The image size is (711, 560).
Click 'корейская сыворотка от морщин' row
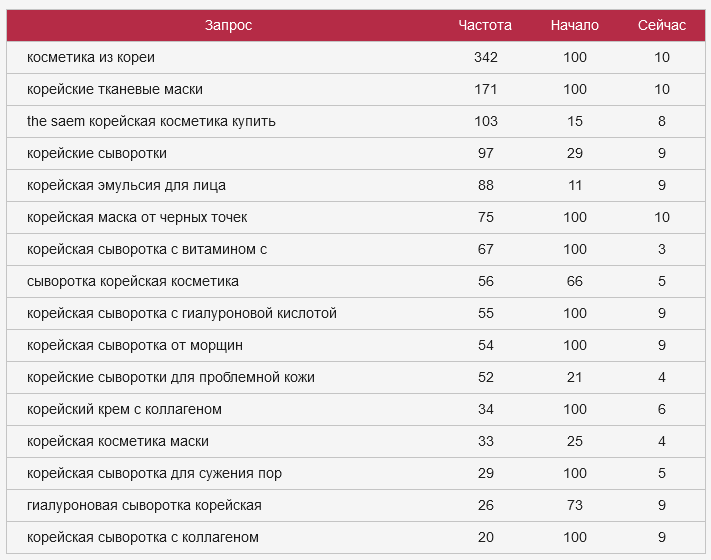point(135,345)
